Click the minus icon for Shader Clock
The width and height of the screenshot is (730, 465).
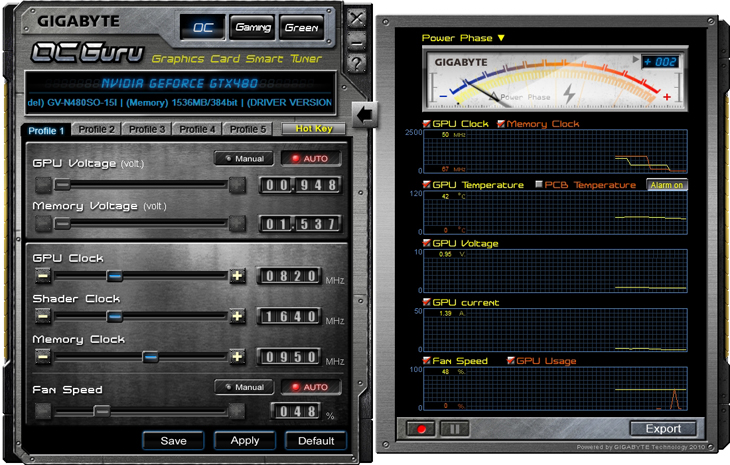coord(43,316)
